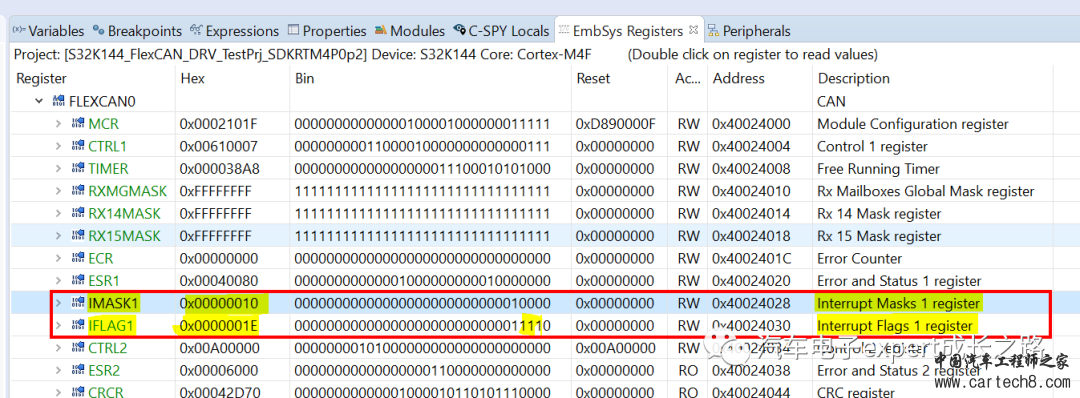The width and height of the screenshot is (1080, 398).
Task: Click the FLEXCAN0 peripheral icon
Action: click(59, 101)
